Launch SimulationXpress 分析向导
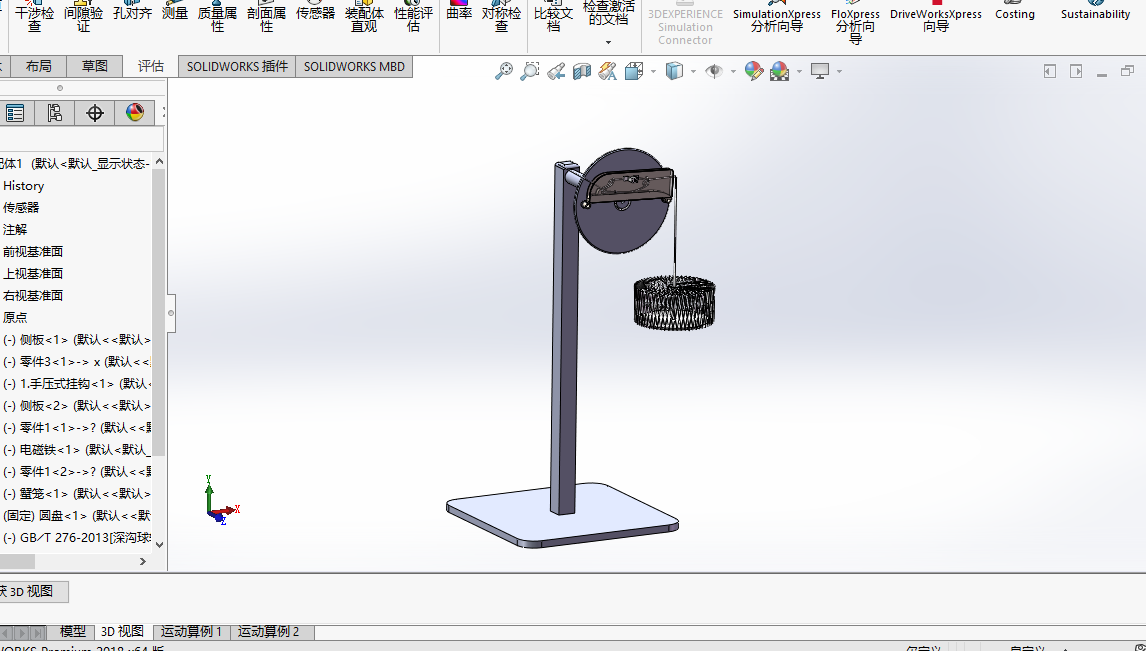The image size is (1146, 651). pyautogui.click(x=776, y=19)
